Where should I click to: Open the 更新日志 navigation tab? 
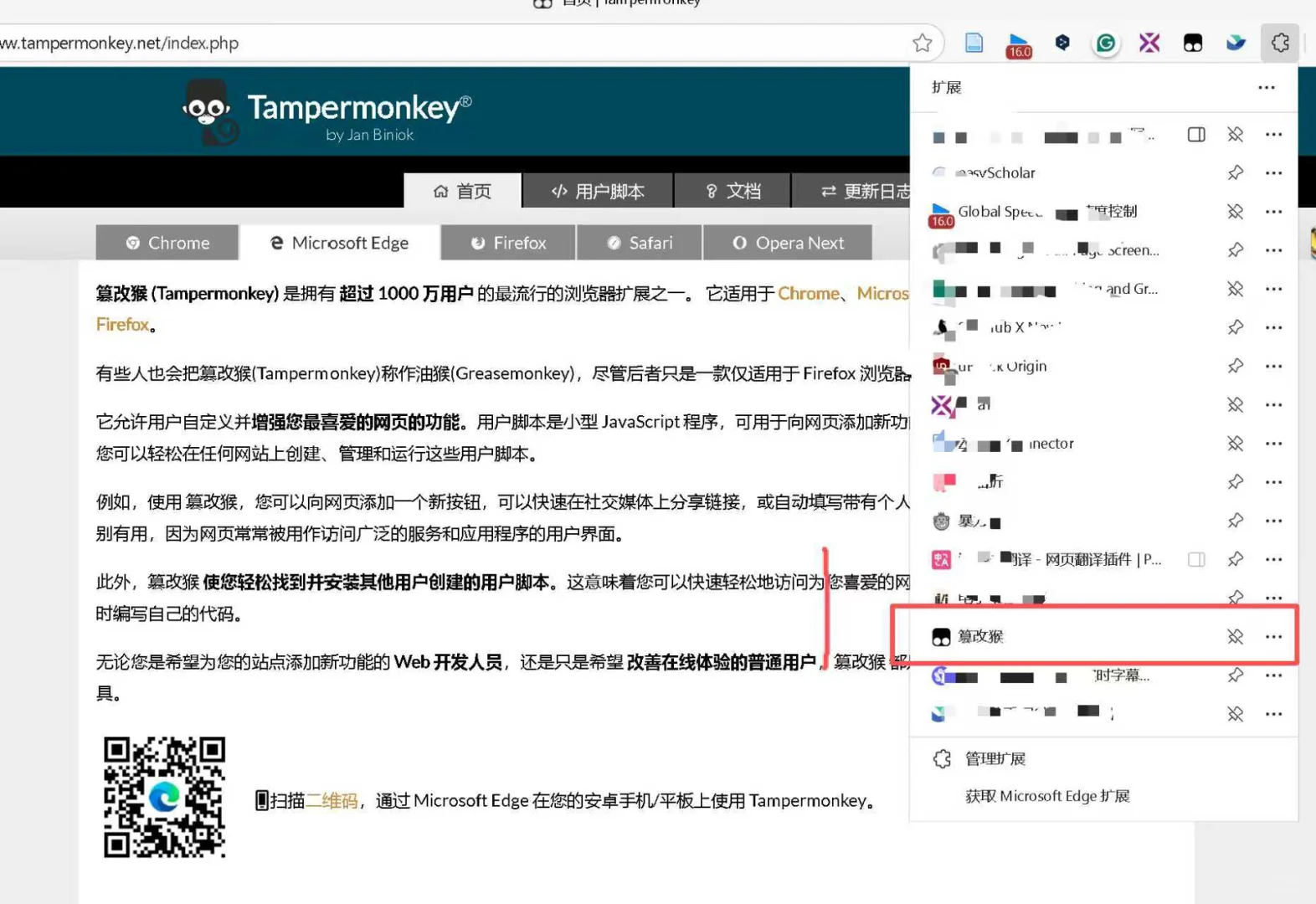coord(851,192)
